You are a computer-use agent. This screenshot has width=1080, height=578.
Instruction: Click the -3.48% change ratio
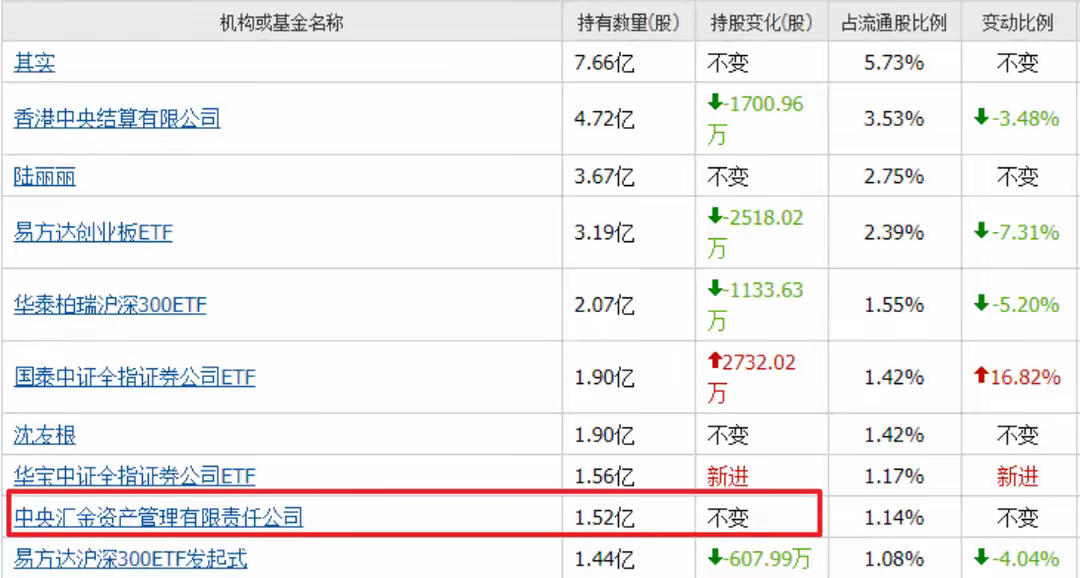(x=1017, y=118)
